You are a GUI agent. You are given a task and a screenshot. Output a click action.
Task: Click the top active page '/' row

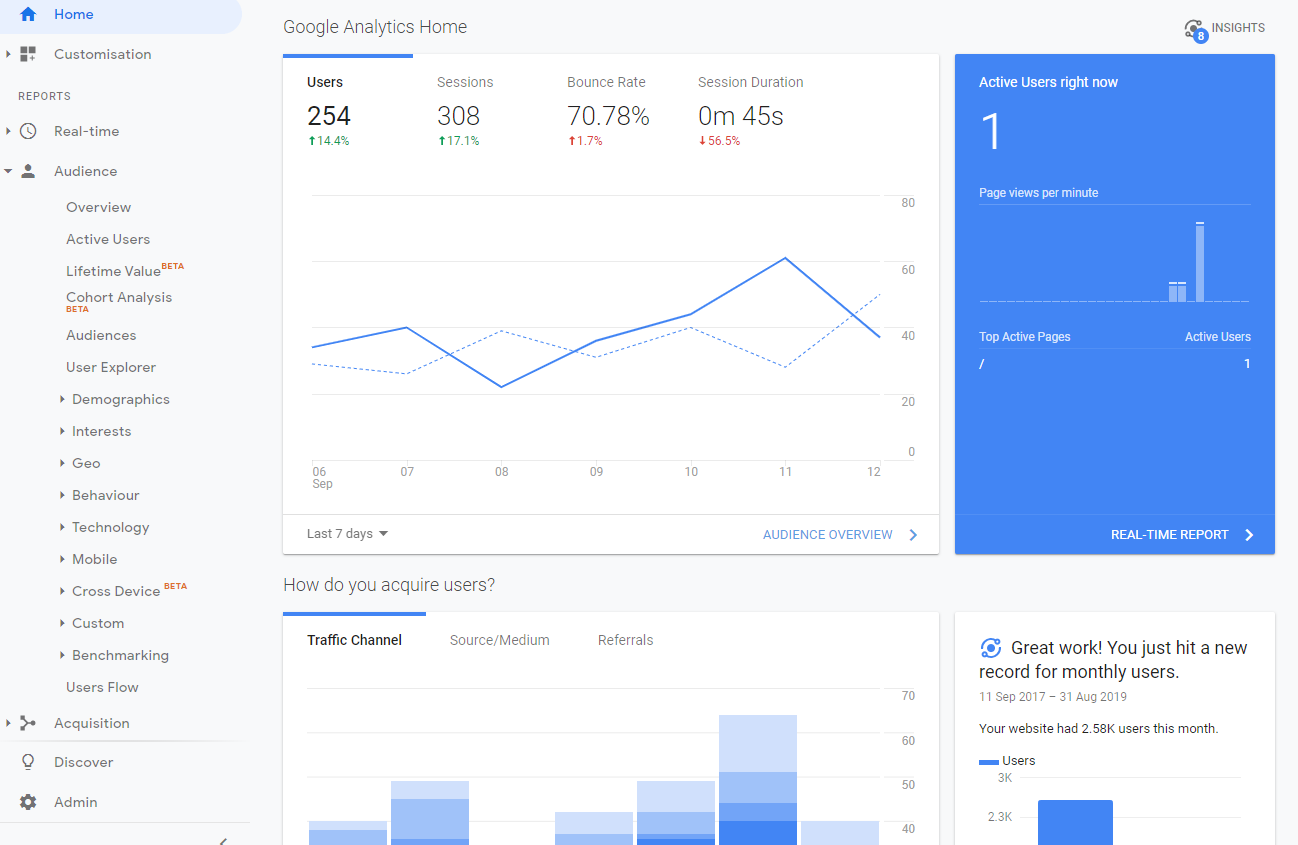point(1114,364)
